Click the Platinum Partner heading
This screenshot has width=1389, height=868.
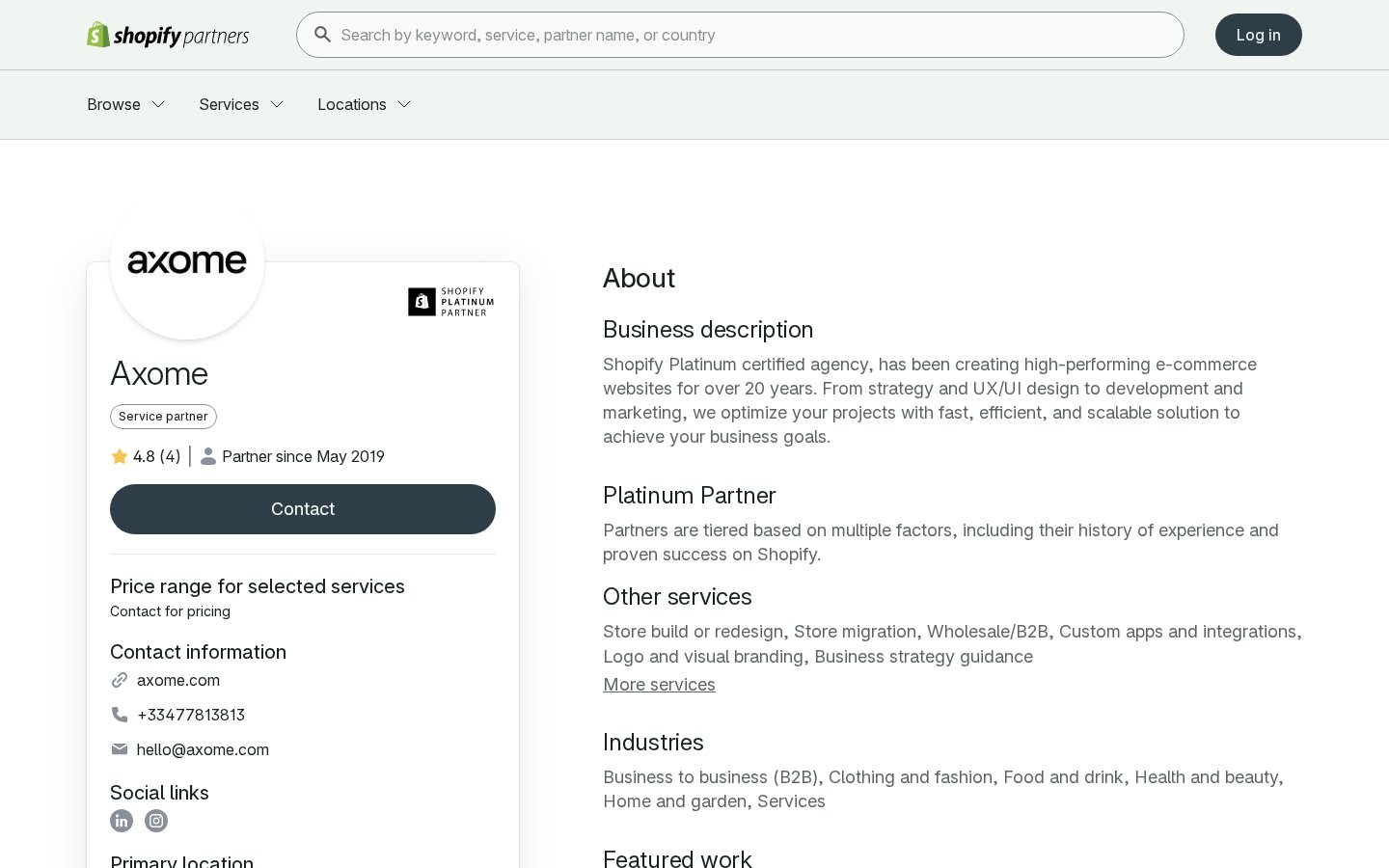click(690, 496)
